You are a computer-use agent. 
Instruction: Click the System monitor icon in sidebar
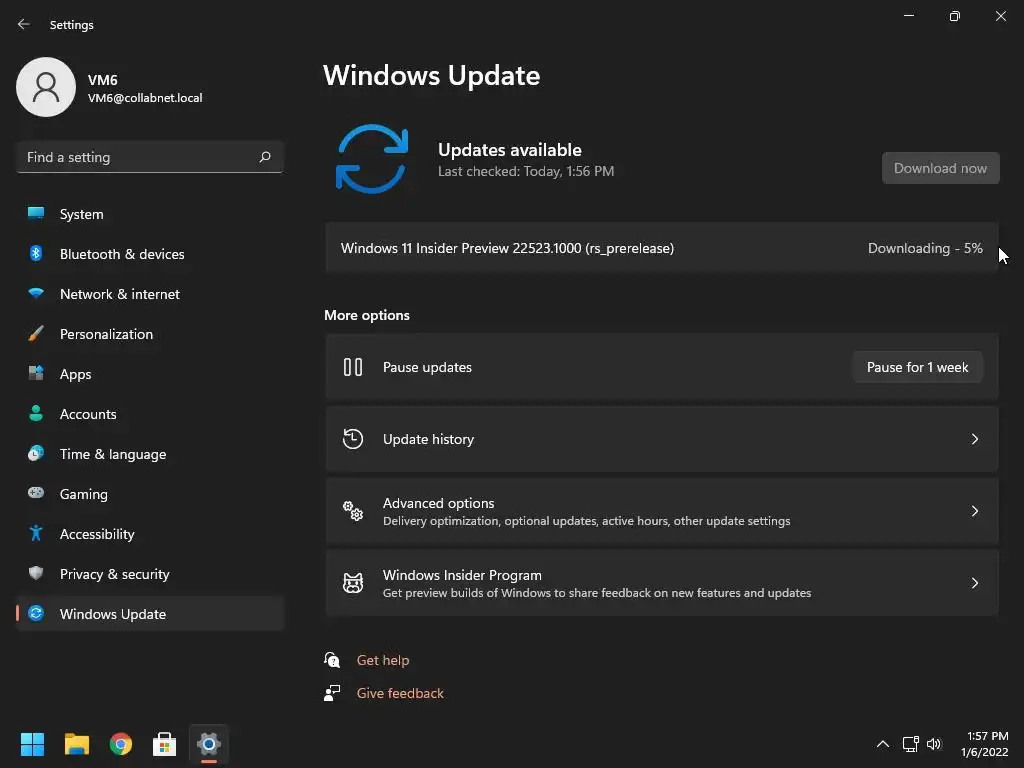point(36,214)
